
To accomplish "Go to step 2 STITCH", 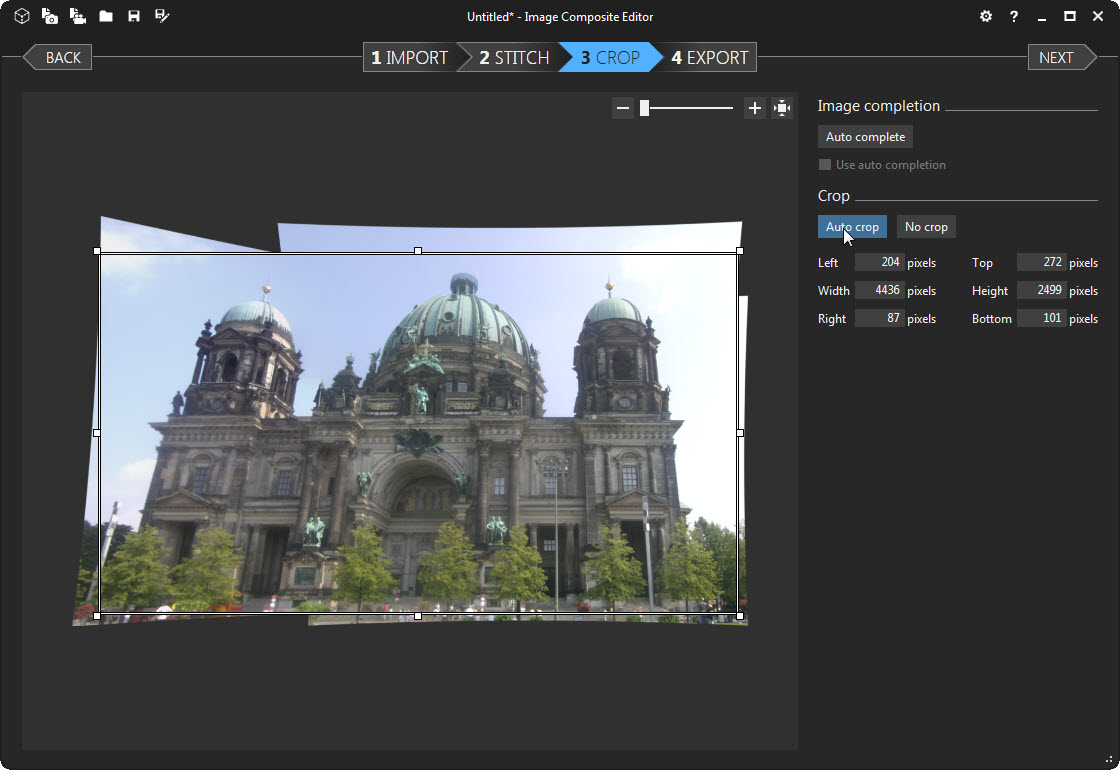I will coord(514,57).
